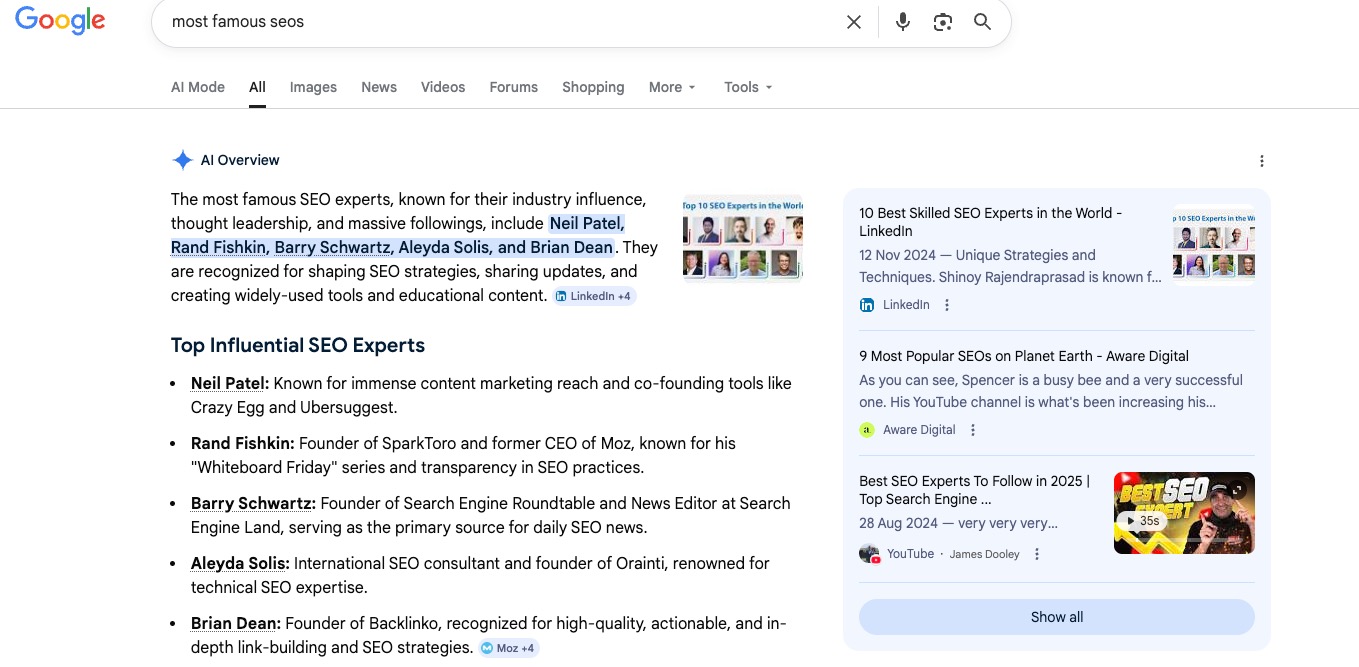The height and width of the screenshot is (667, 1359).
Task: Open the Neil Patel bullet link
Action: click(x=229, y=383)
